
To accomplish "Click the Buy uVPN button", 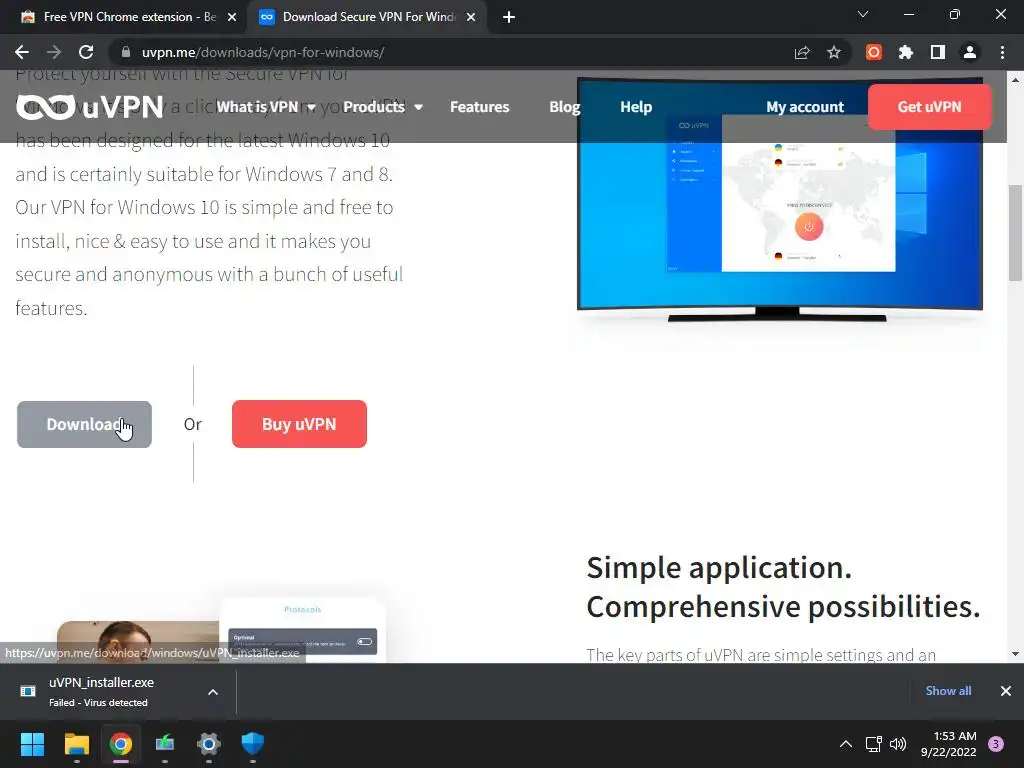I will coord(299,424).
